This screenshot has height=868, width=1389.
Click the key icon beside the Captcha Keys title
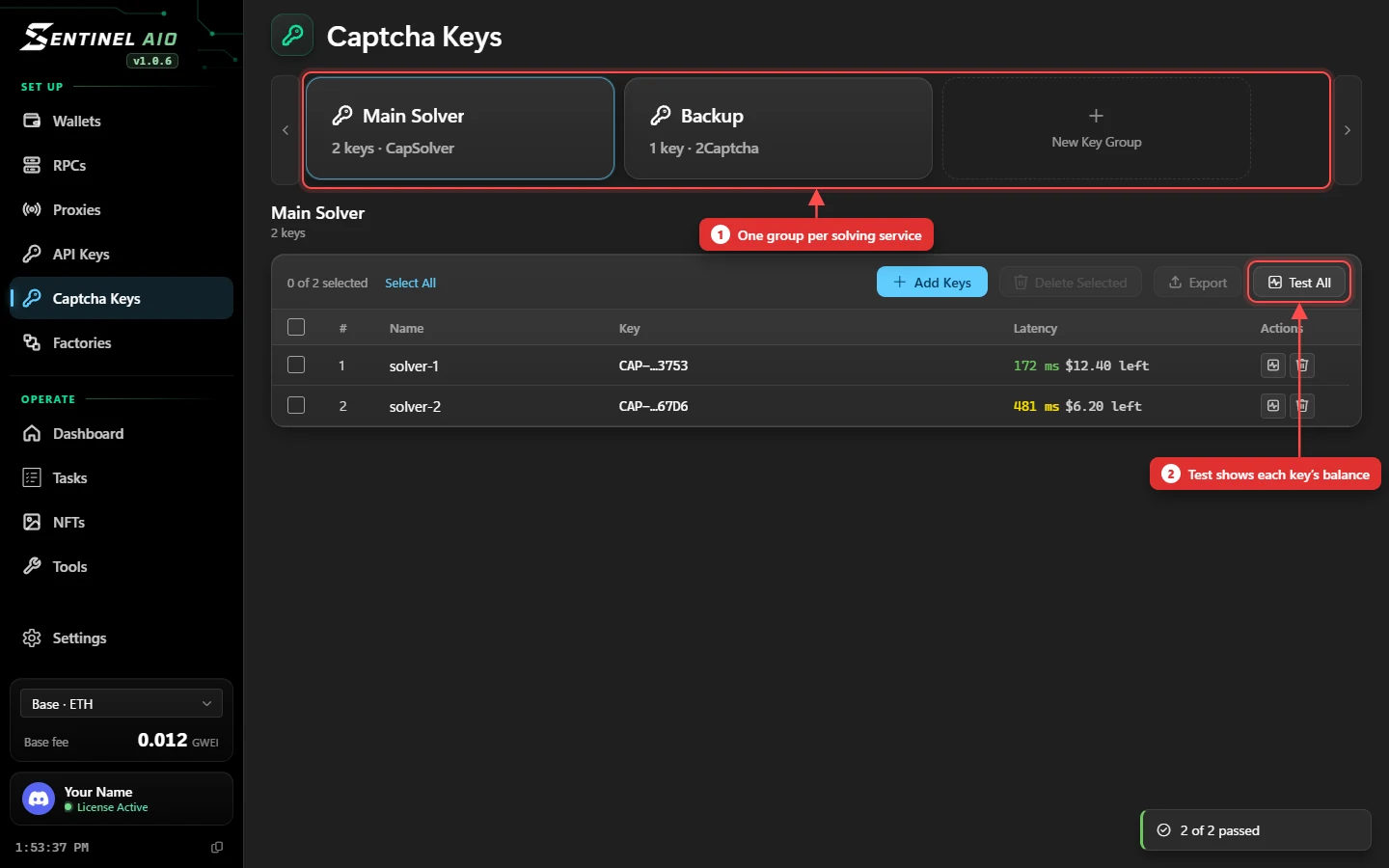pos(292,36)
